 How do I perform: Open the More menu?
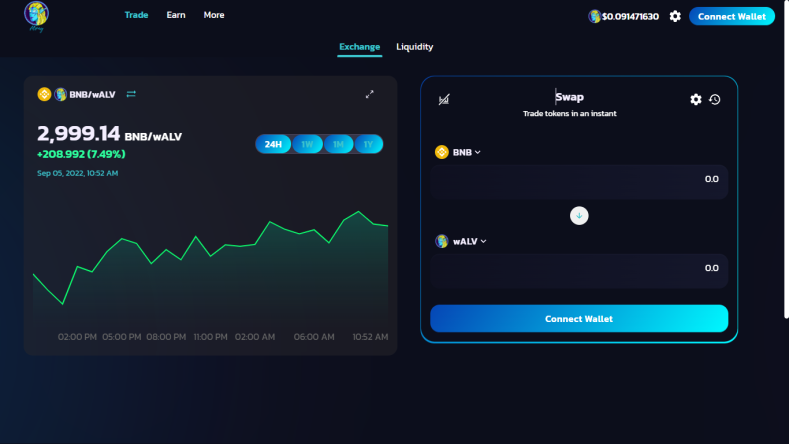(214, 15)
